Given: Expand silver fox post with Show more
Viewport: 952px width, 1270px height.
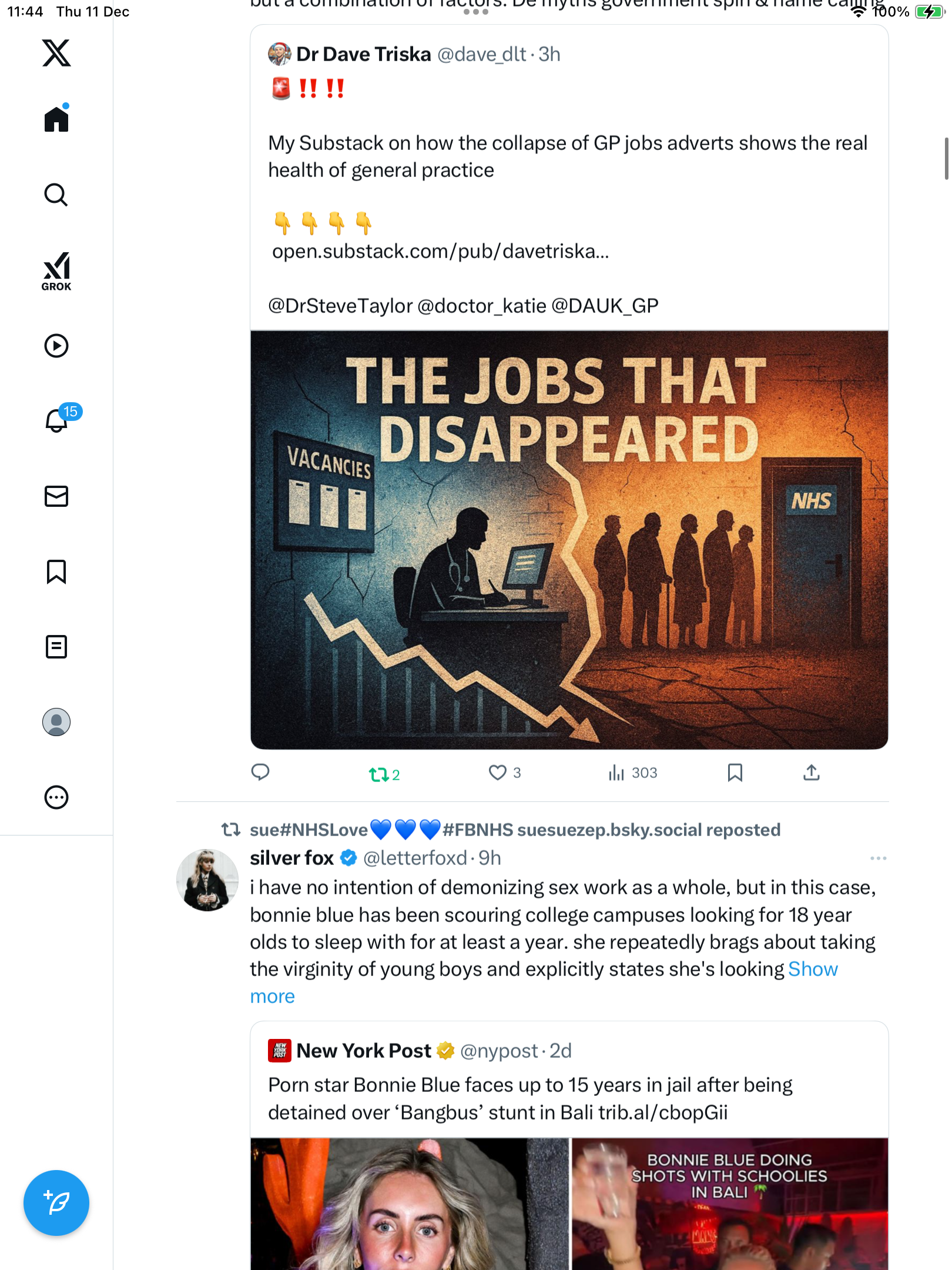Looking at the screenshot, I should coord(813,969).
